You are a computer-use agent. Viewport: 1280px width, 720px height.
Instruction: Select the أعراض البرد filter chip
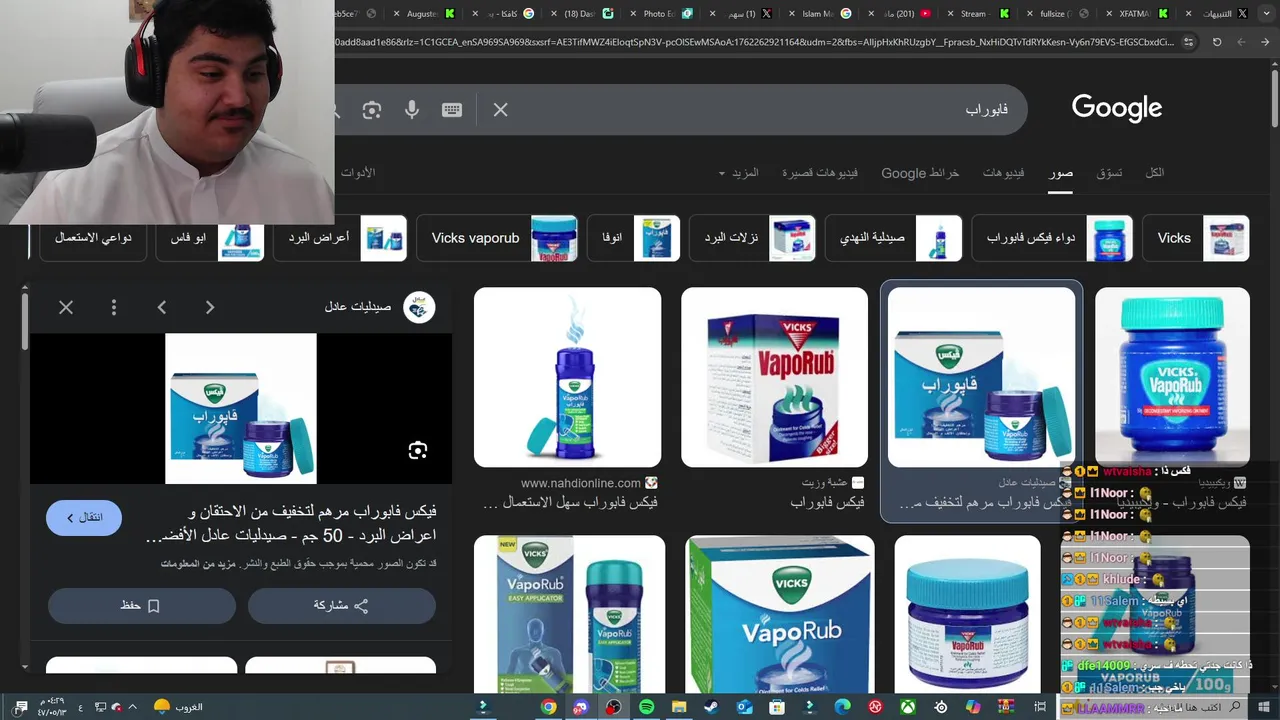340,238
